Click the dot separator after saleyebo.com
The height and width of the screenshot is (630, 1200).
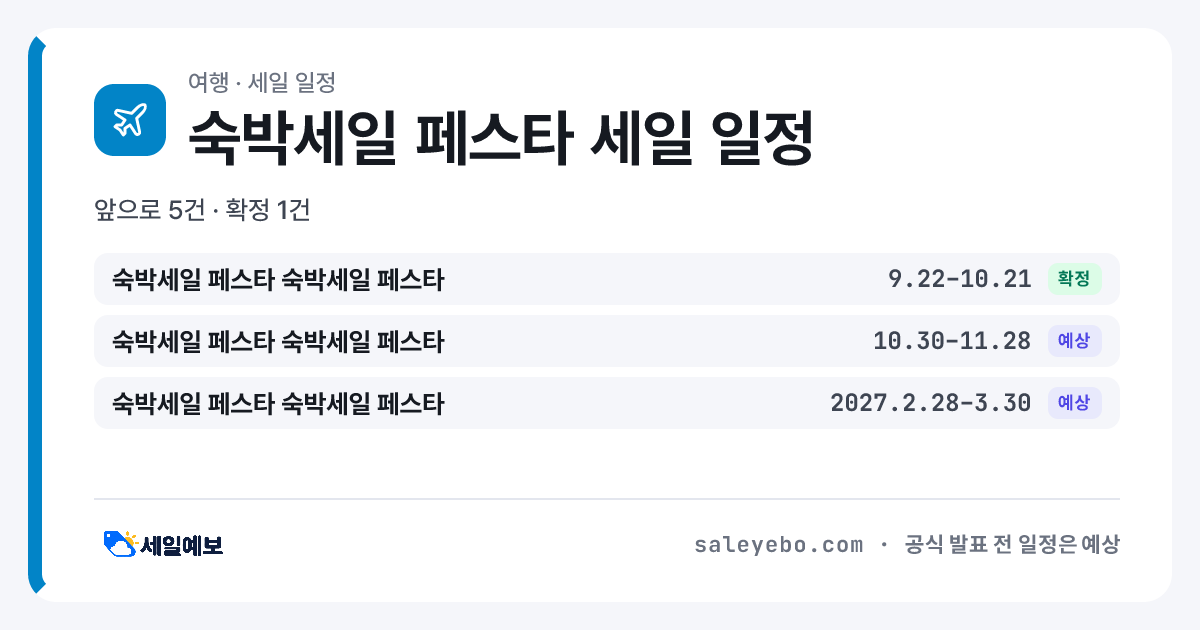pyautogui.click(x=884, y=545)
